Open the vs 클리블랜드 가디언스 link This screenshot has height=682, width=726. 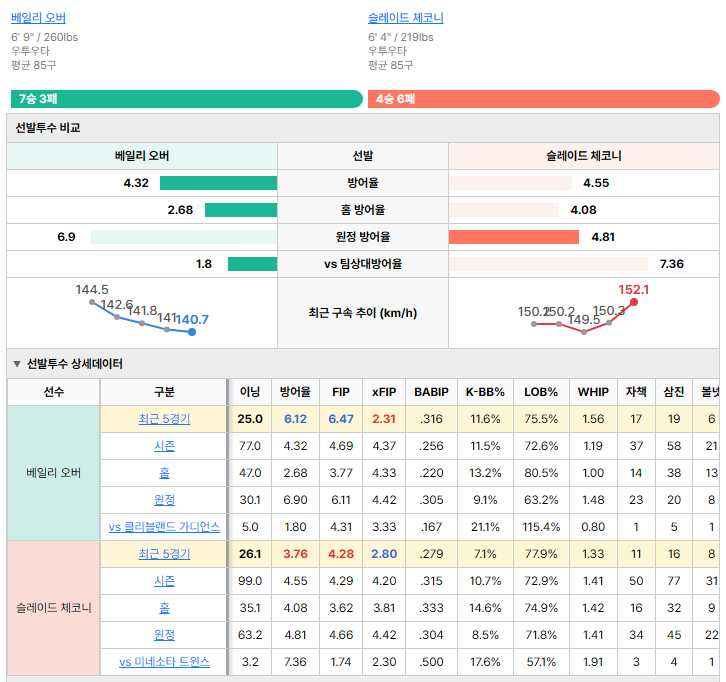(x=164, y=527)
